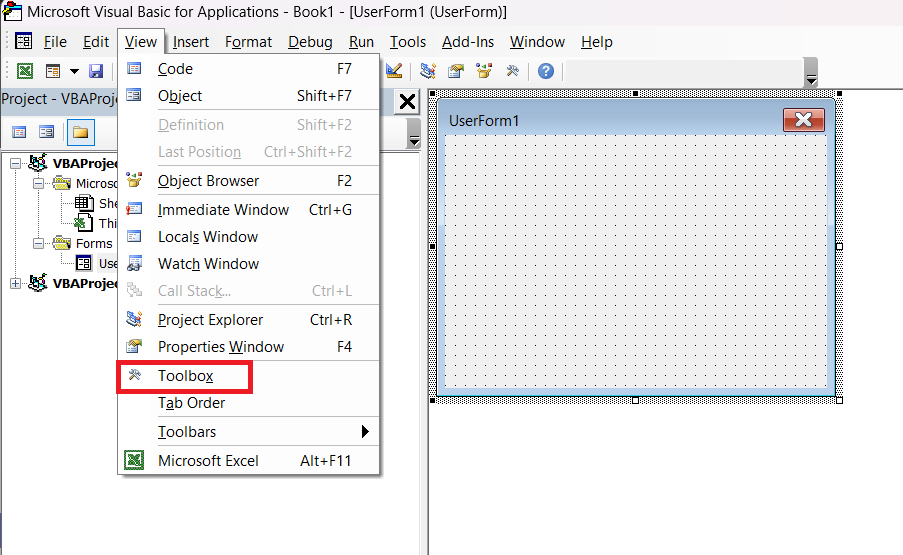Image resolution: width=903 pixels, height=555 pixels.
Task: Choose Project Explorer from View menu
Action: (x=248, y=320)
